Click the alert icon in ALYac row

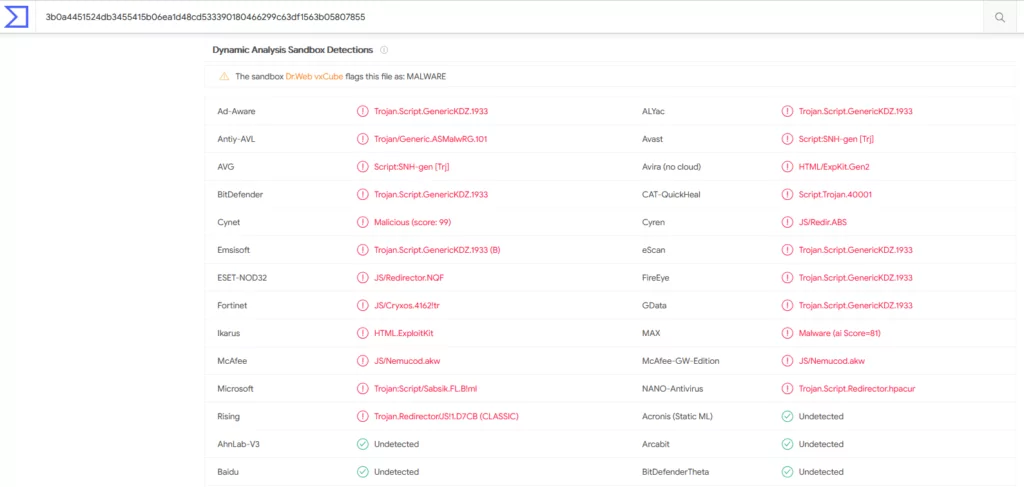787,111
